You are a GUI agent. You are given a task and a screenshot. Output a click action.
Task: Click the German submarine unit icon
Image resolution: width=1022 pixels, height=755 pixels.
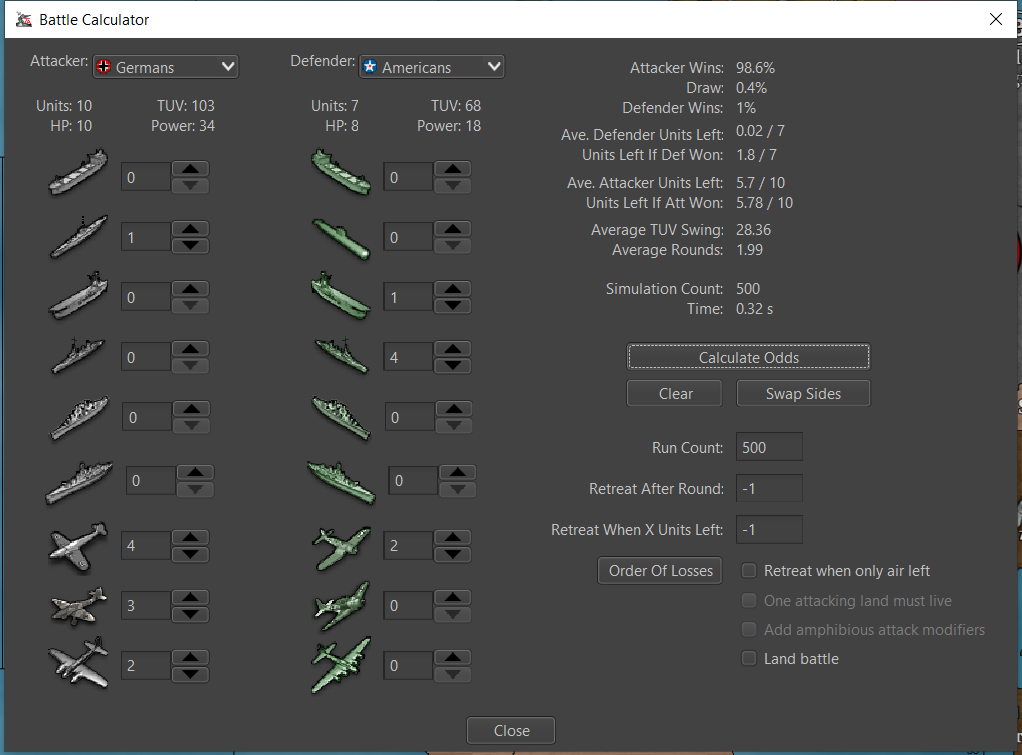[78, 237]
